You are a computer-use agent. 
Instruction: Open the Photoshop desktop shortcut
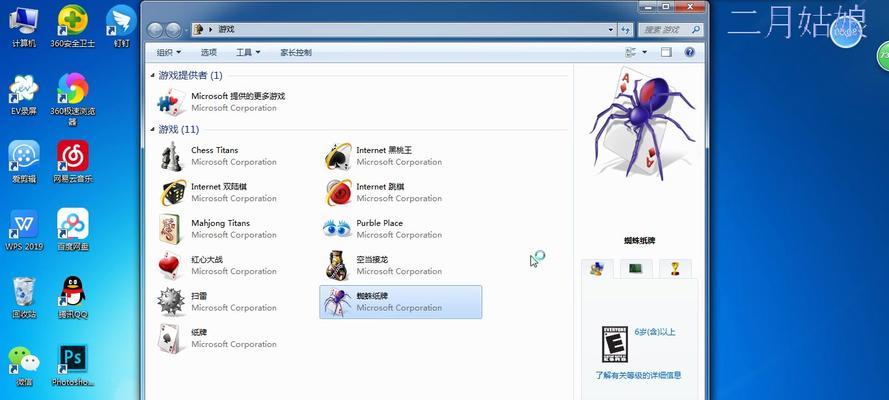pos(73,366)
